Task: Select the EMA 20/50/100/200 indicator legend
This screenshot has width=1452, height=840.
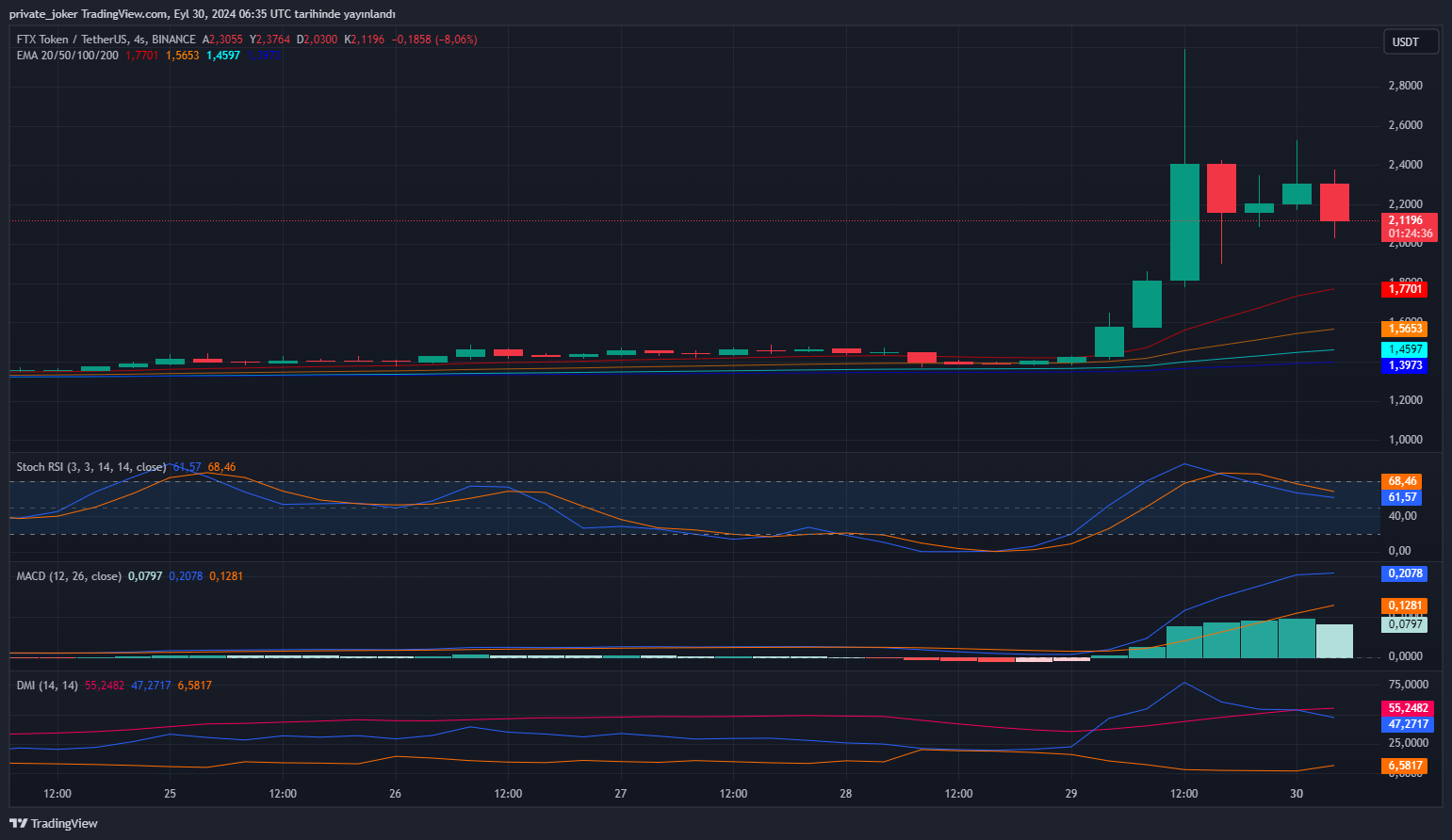Action: [x=68, y=56]
